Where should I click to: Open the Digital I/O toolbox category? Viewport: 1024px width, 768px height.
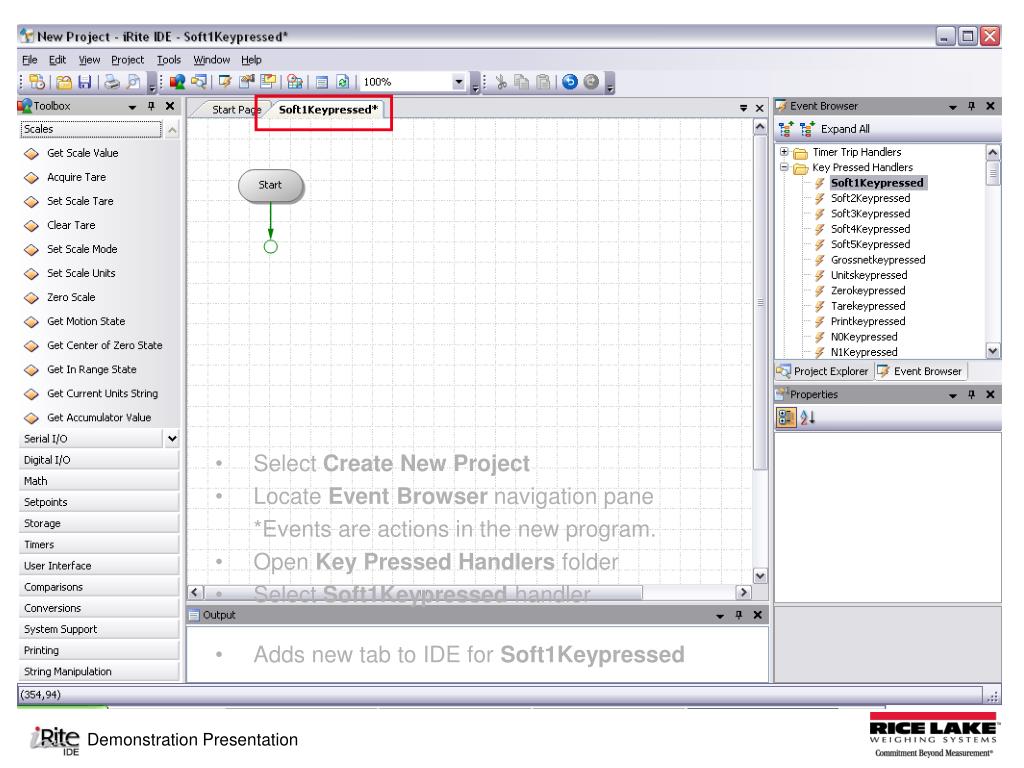pos(99,460)
